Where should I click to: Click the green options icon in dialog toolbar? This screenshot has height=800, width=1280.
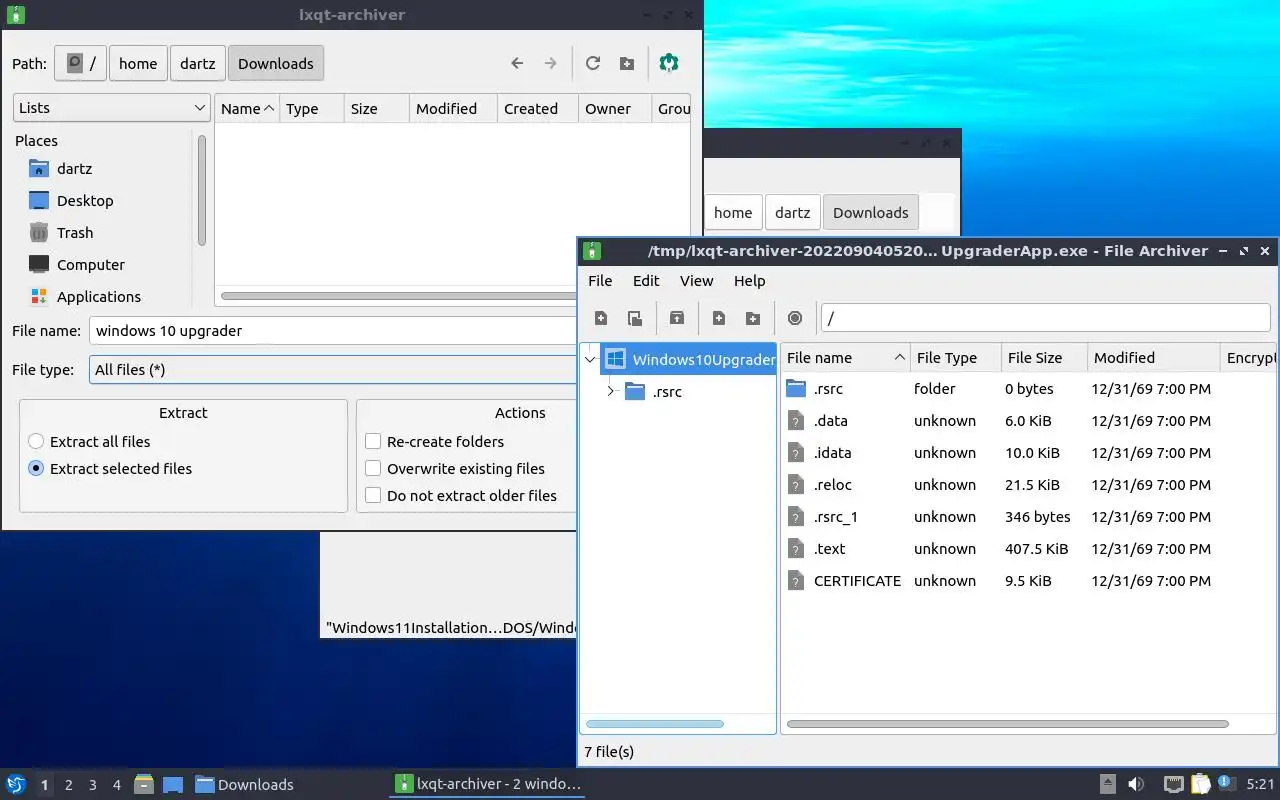669,63
